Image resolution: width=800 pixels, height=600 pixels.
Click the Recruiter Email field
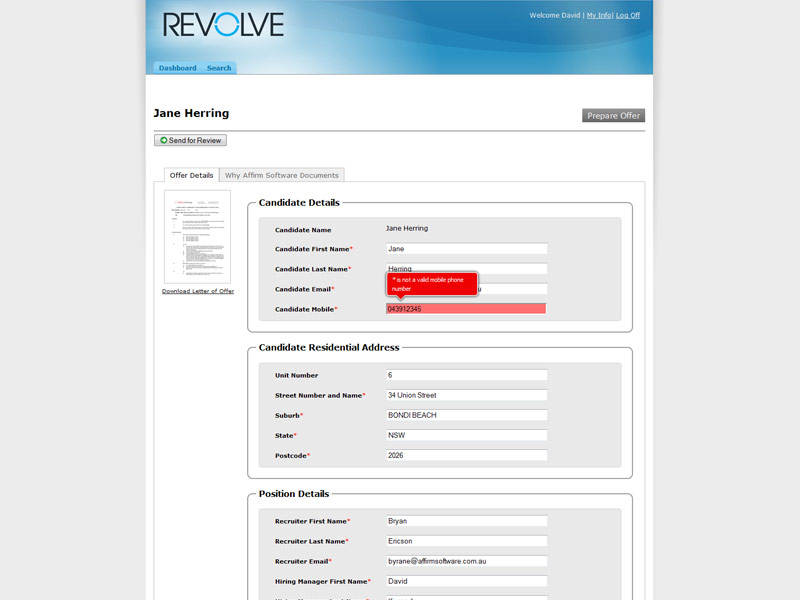point(466,561)
